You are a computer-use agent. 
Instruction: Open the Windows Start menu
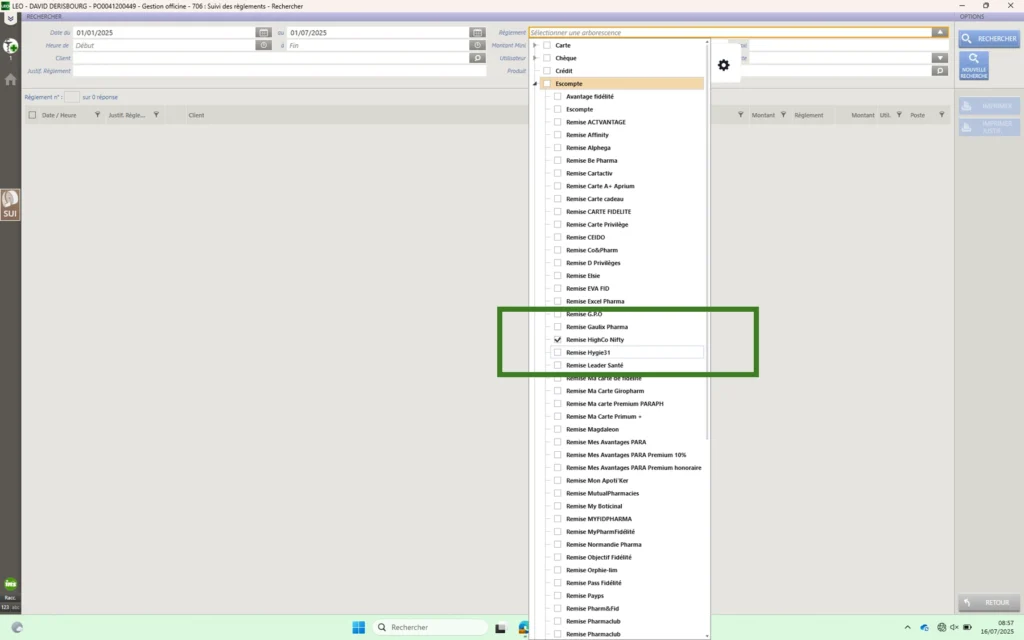click(x=358, y=627)
